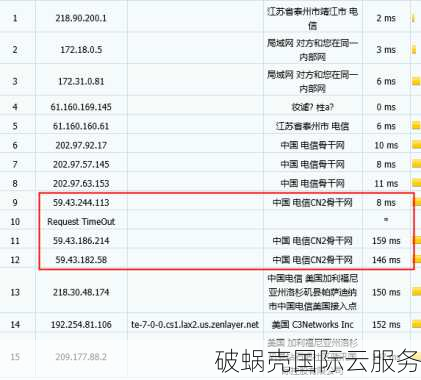Select hop number 14 cell
Screen dimensions: 421x380
click(x=15, y=324)
